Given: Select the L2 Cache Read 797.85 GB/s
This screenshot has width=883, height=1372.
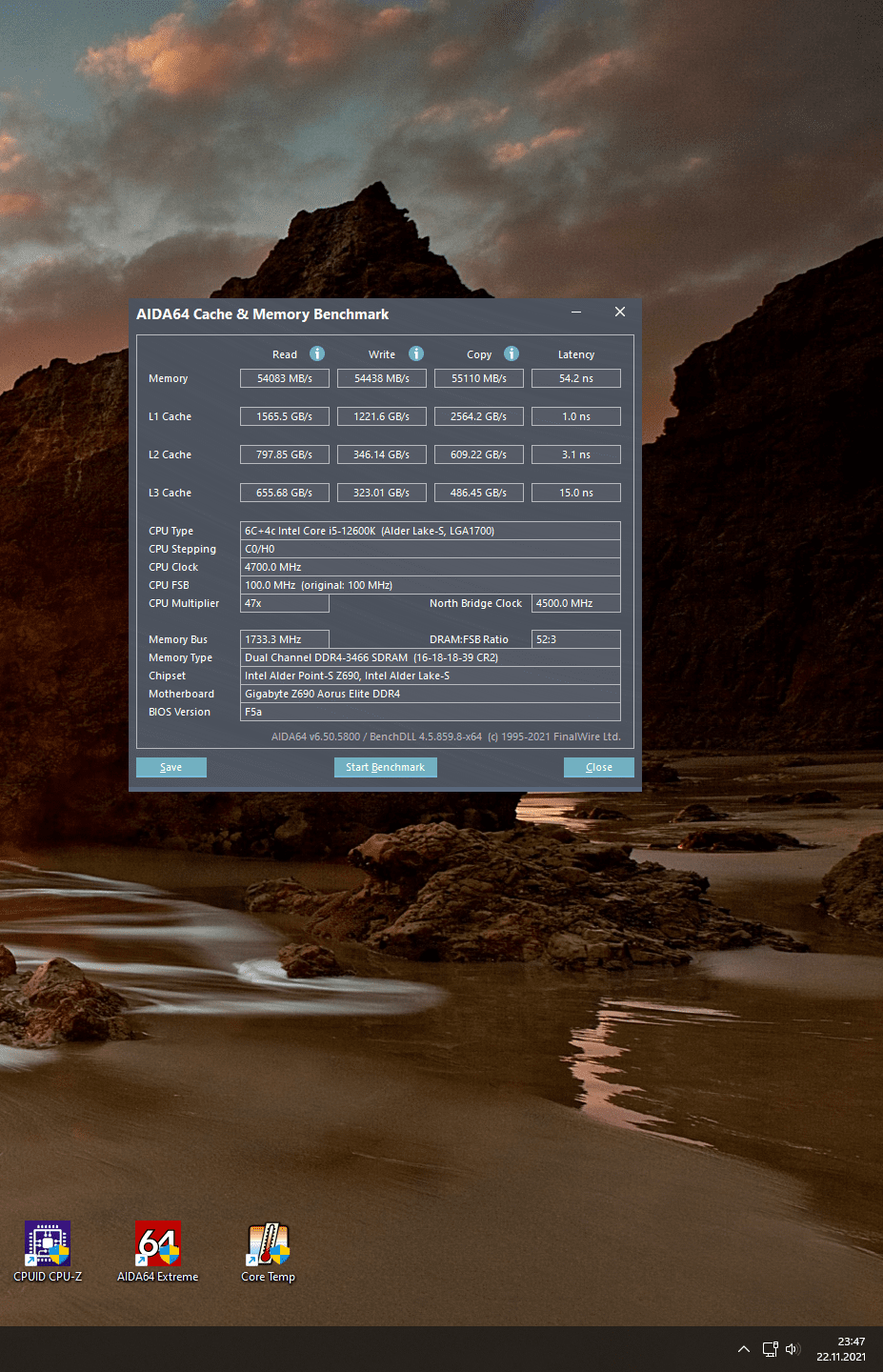Looking at the screenshot, I should [x=285, y=454].
